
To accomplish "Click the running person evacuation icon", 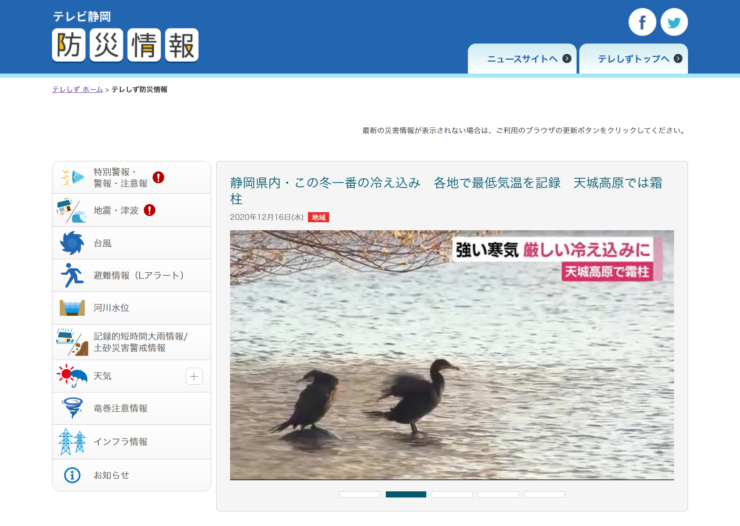I will pyautogui.click(x=72, y=275).
